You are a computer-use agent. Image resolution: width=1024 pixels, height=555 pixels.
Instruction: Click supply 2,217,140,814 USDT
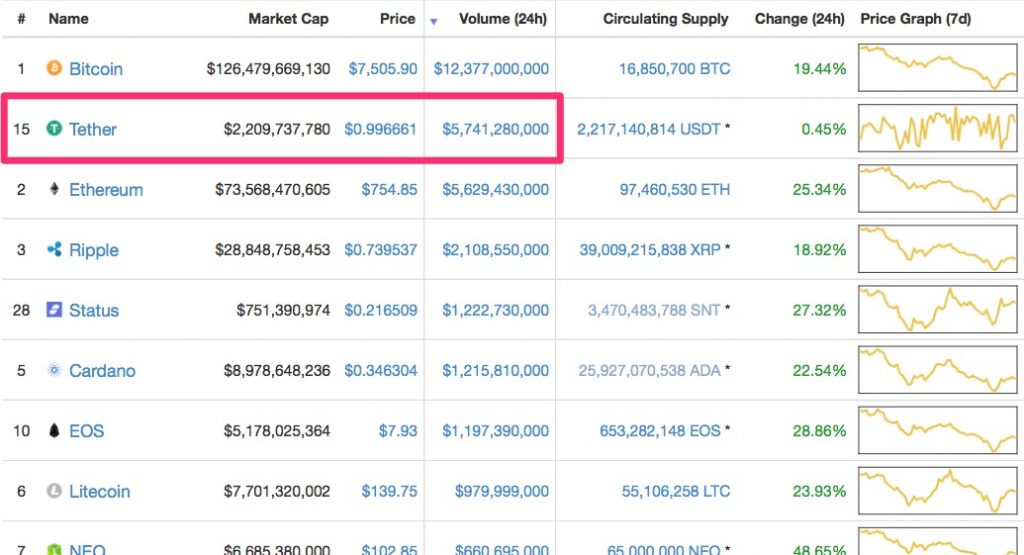pos(648,129)
